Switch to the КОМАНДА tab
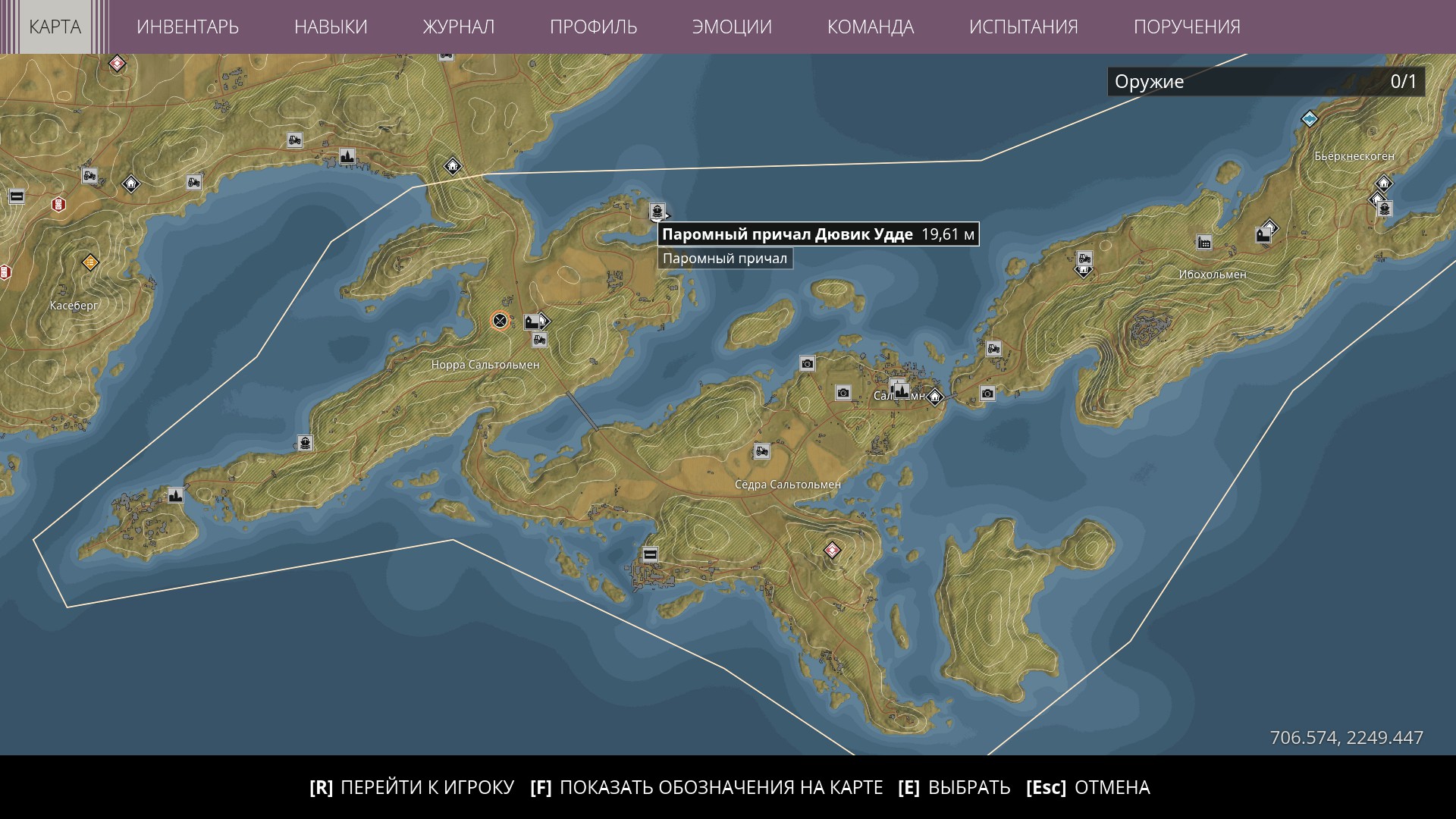 pyautogui.click(x=871, y=27)
